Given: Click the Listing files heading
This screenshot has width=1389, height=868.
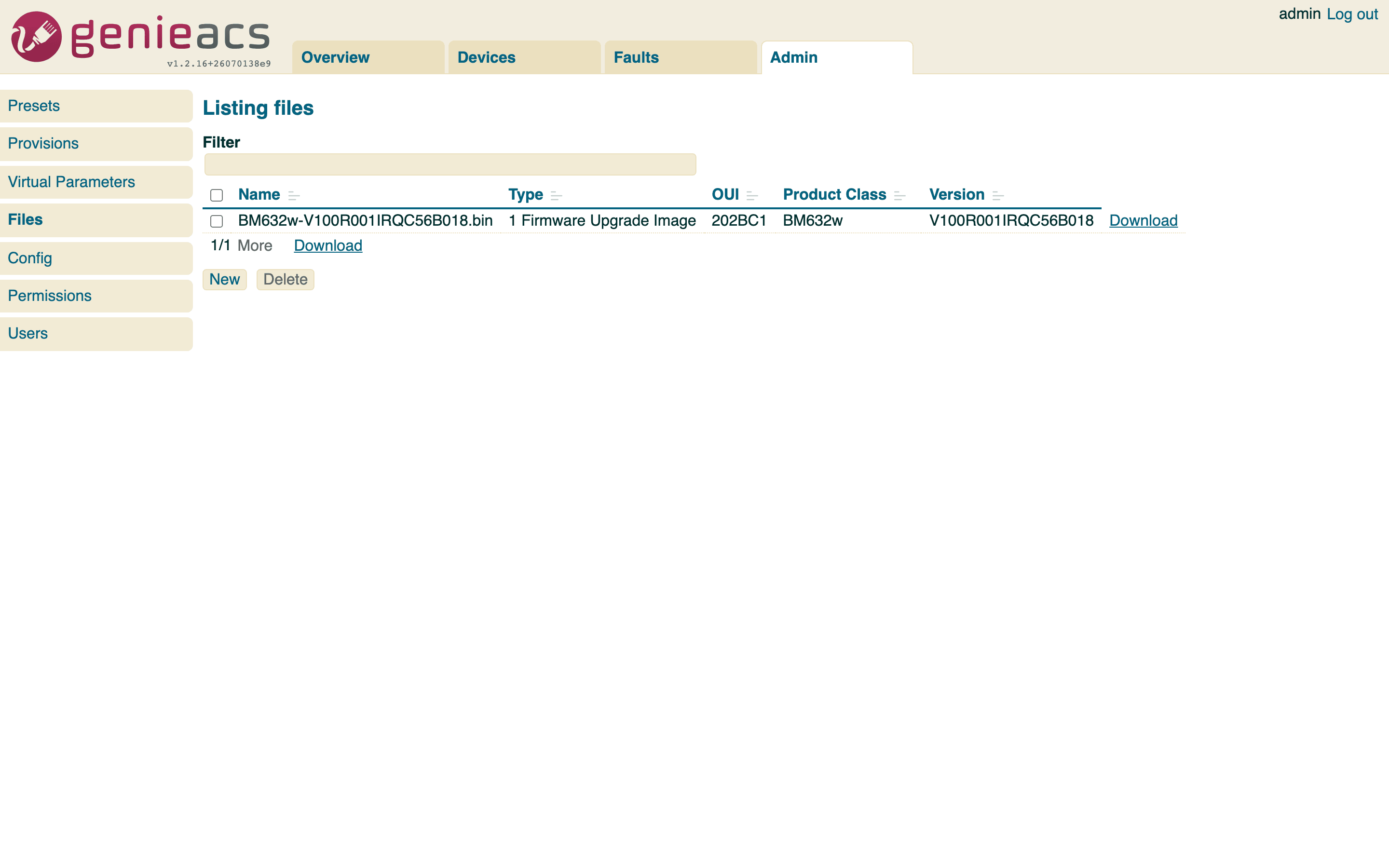Looking at the screenshot, I should point(259,108).
